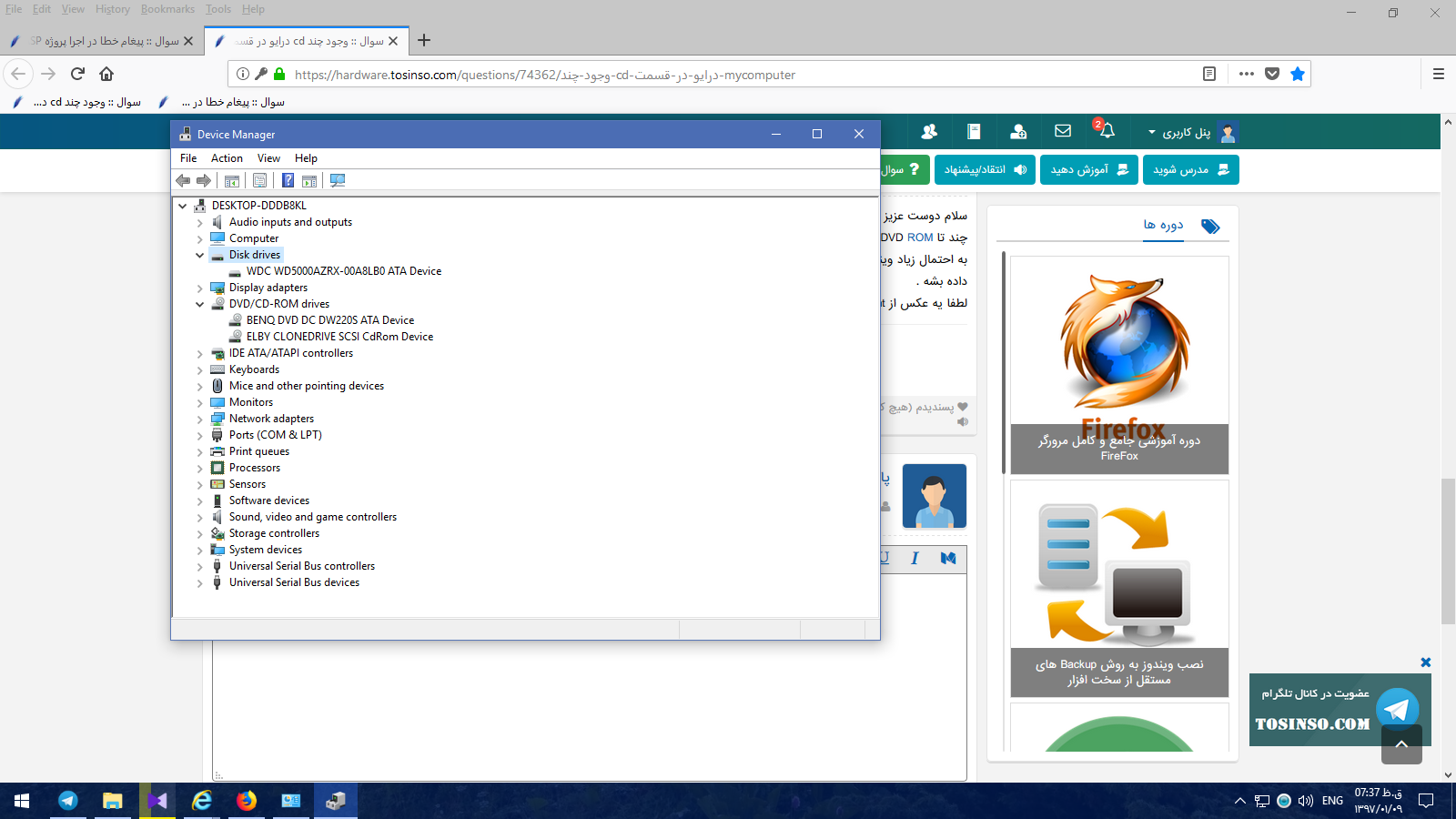The width and height of the screenshot is (1456, 819).
Task: Open Telegram from taskbar
Action: [x=68, y=801]
